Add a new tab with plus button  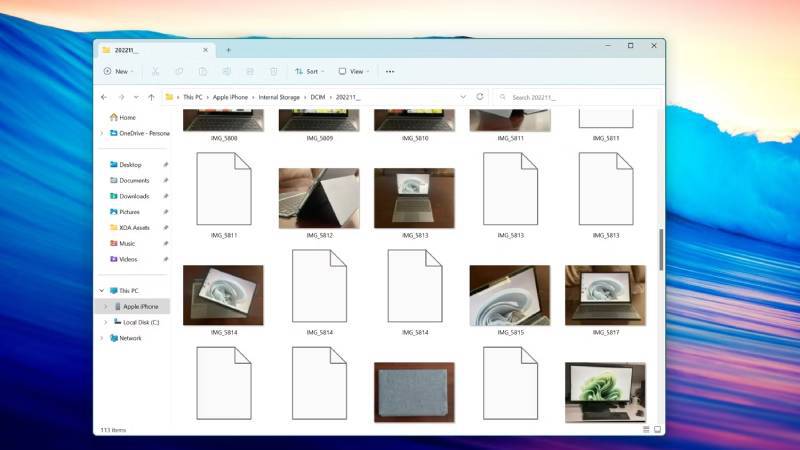pyautogui.click(x=228, y=49)
